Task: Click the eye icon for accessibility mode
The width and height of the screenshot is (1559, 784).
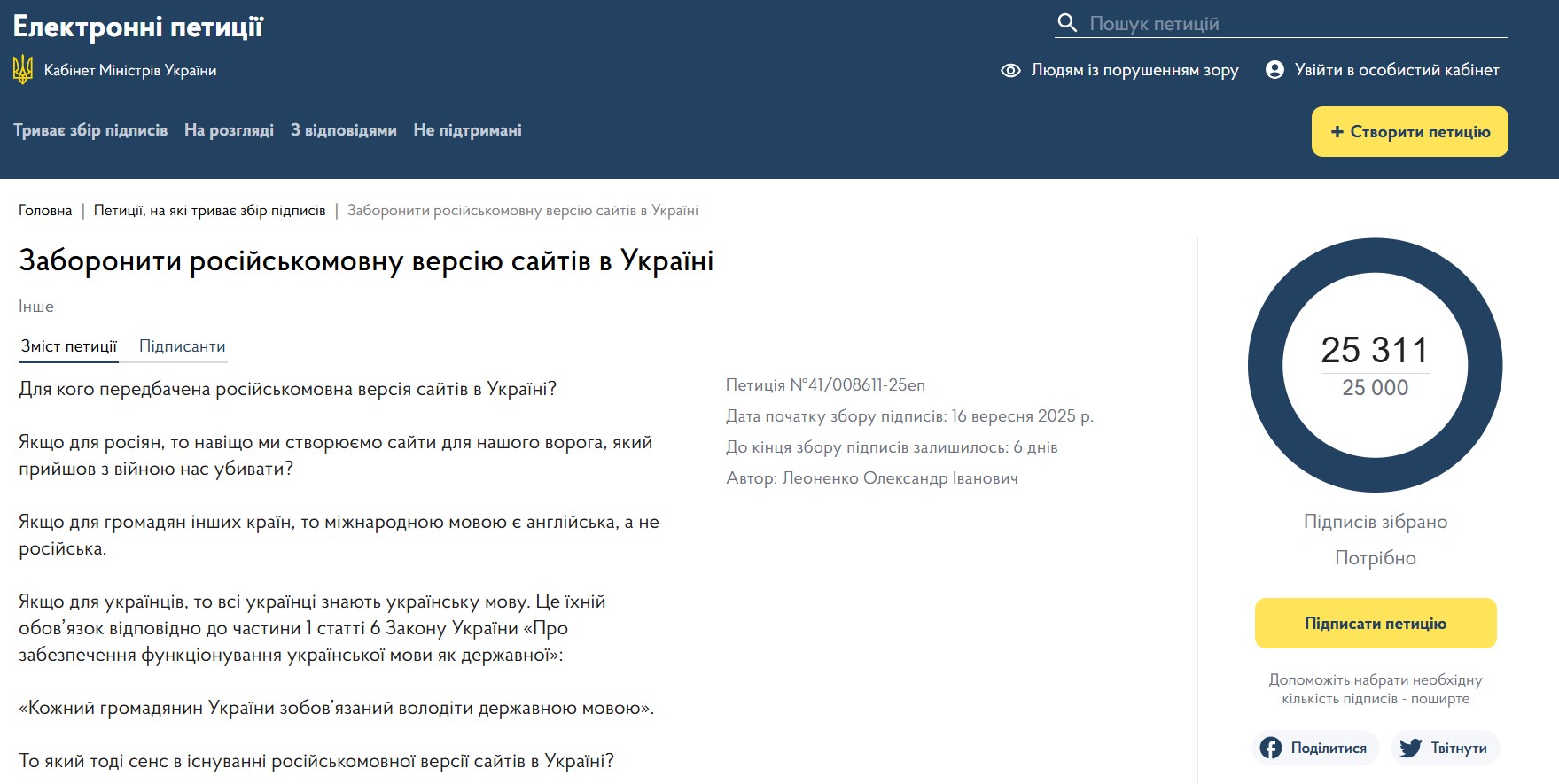Action: [1010, 70]
